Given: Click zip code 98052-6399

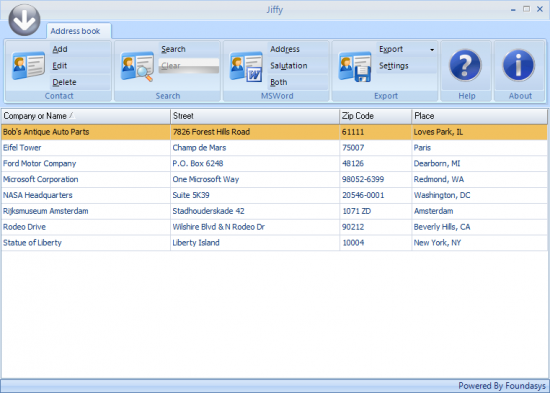Looking at the screenshot, I should (376, 179).
